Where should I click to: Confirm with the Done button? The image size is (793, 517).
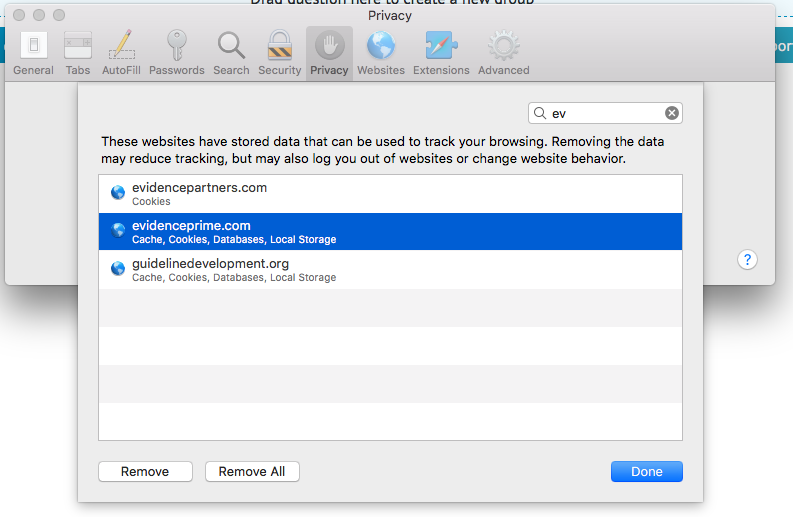point(646,471)
